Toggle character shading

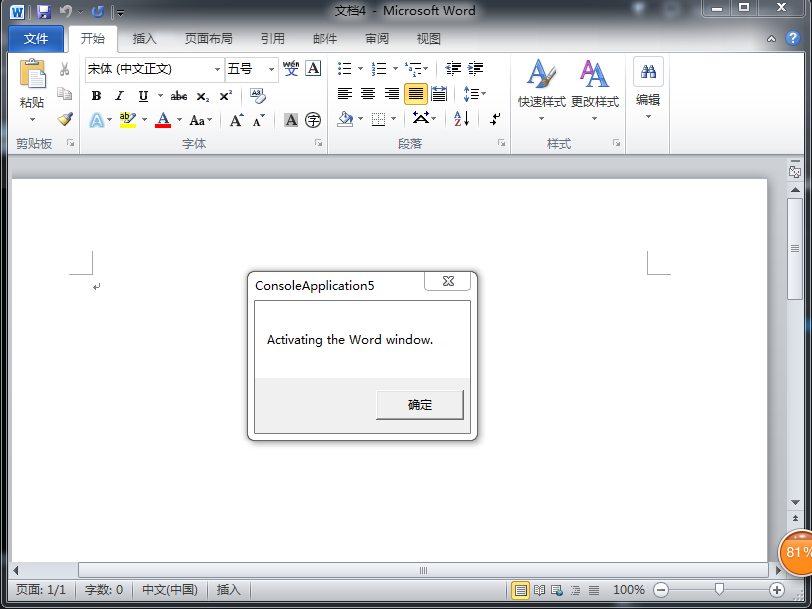[x=291, y=120]
